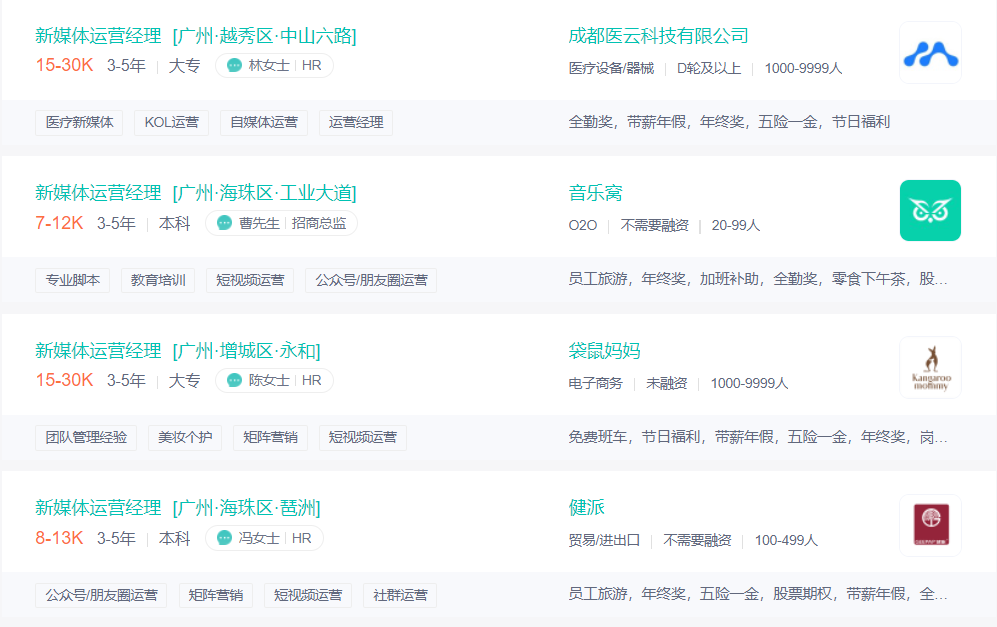View the 增城区·永和 新媒体运营经理 posting
The image size is (997, 627).
click(x=178, y=351)
